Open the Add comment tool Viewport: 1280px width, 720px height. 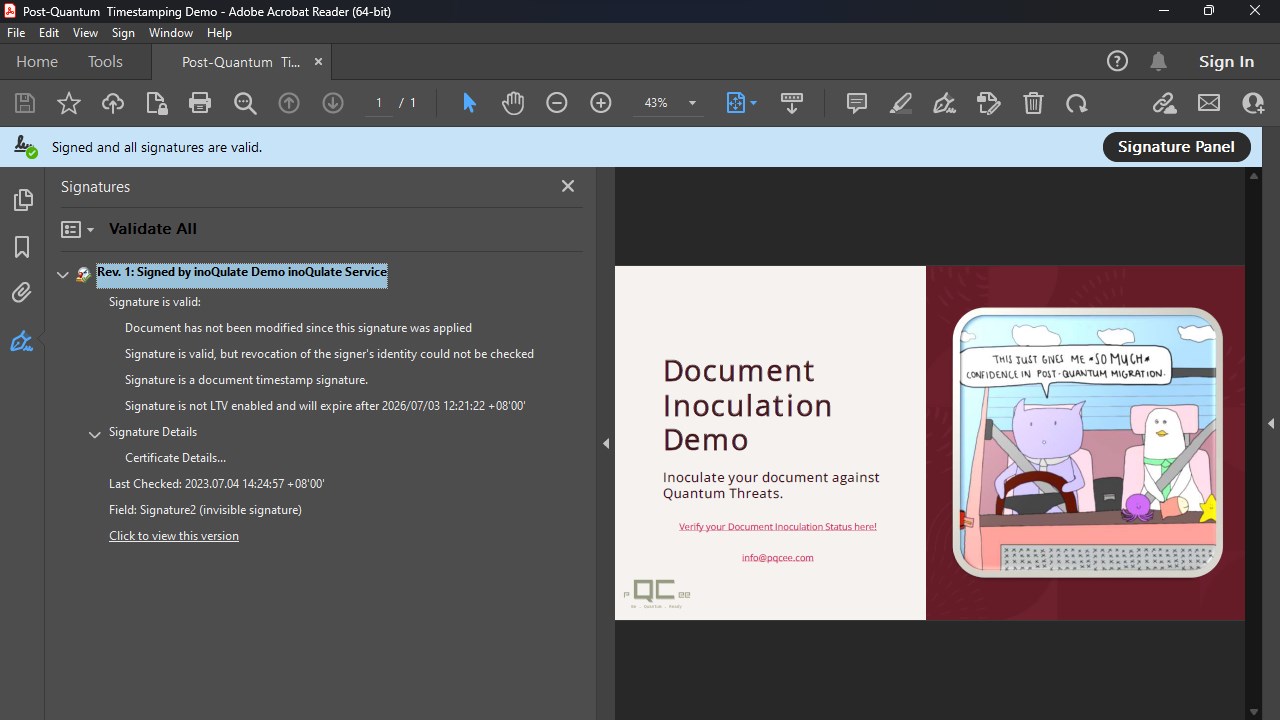click(x=856, y=103)
